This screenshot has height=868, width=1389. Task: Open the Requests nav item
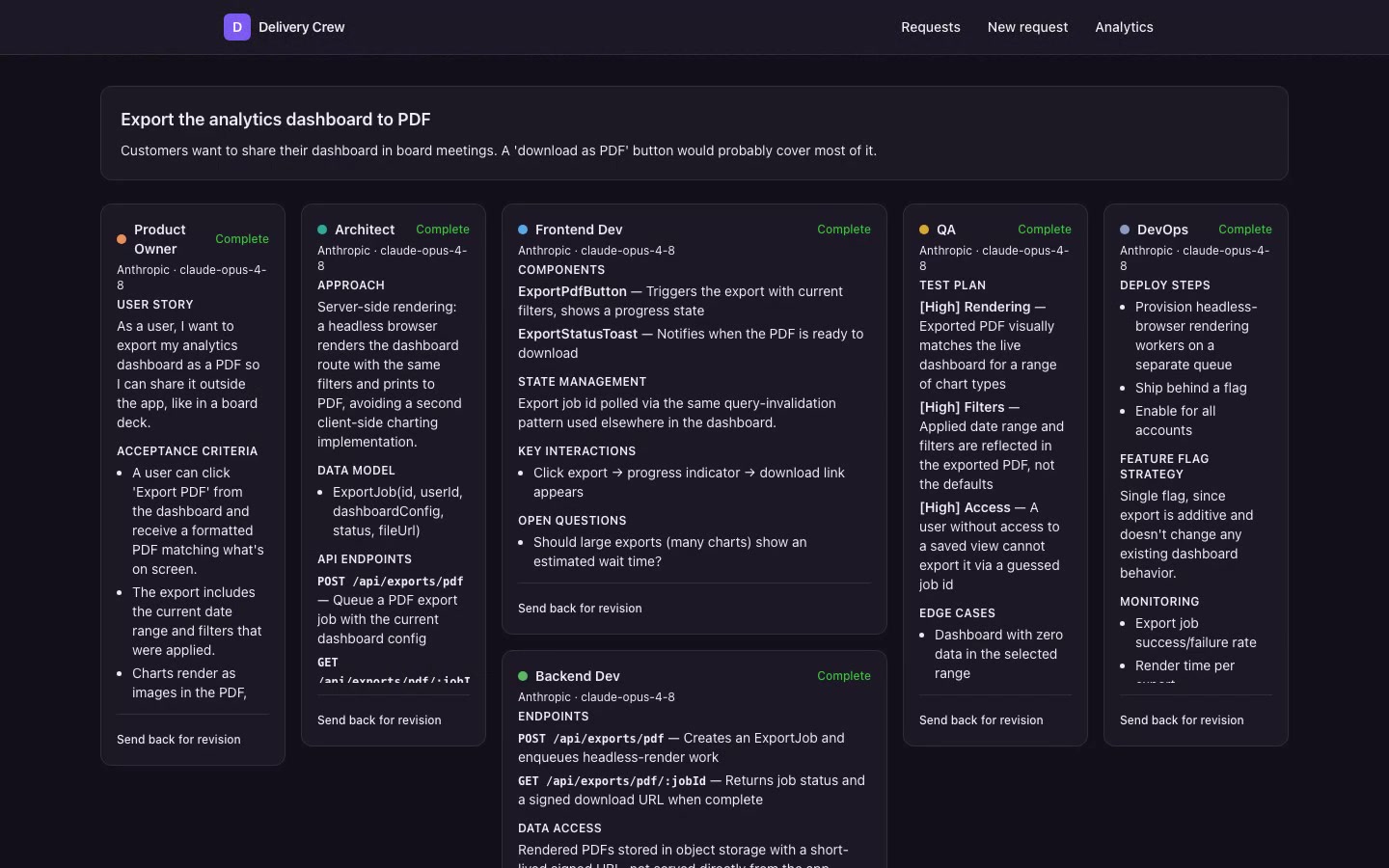931,27
